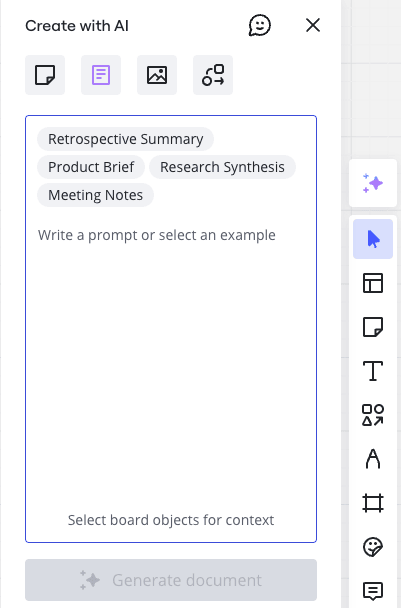This screenshot has width=401, height=608.
Task: Pick the Sticky note tool in toolbar
Action: (x=373, y=327)
